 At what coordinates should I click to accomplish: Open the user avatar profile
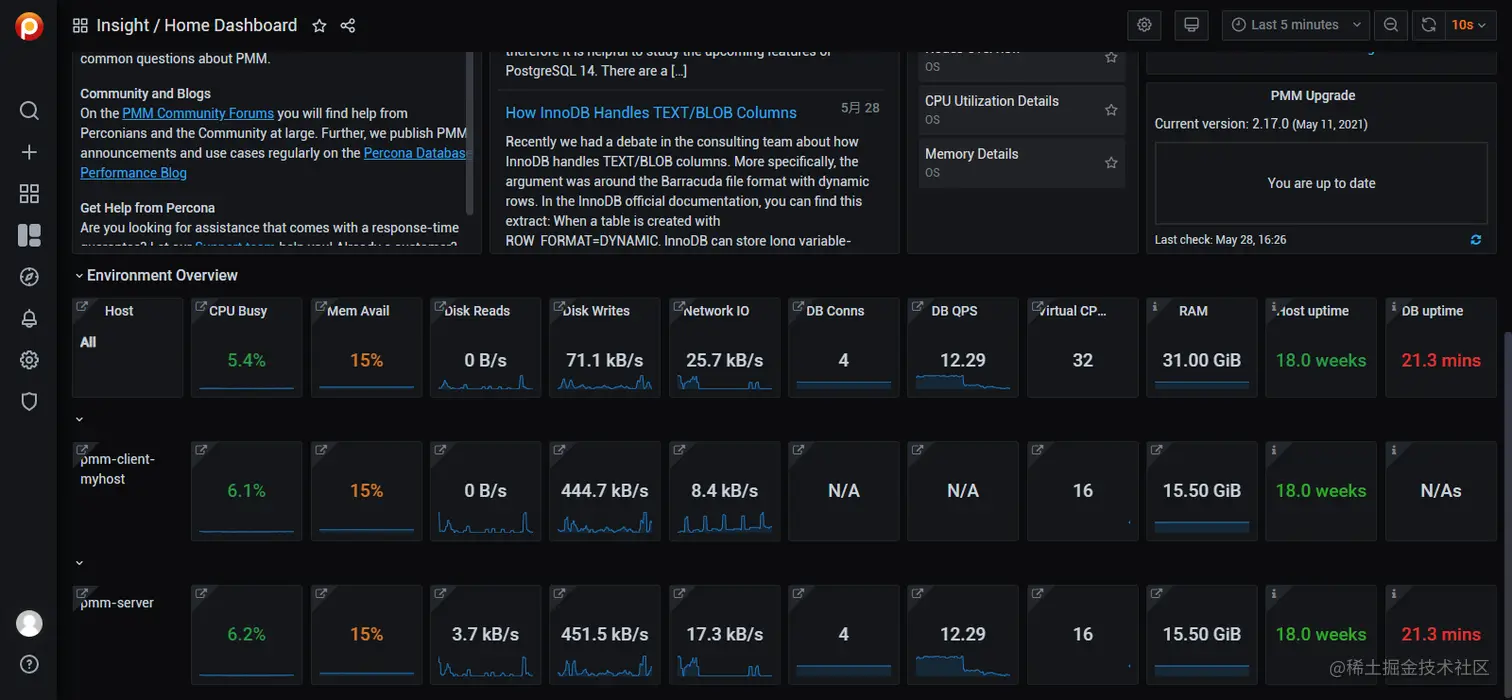pyautogui.click(x=29, y=623)
